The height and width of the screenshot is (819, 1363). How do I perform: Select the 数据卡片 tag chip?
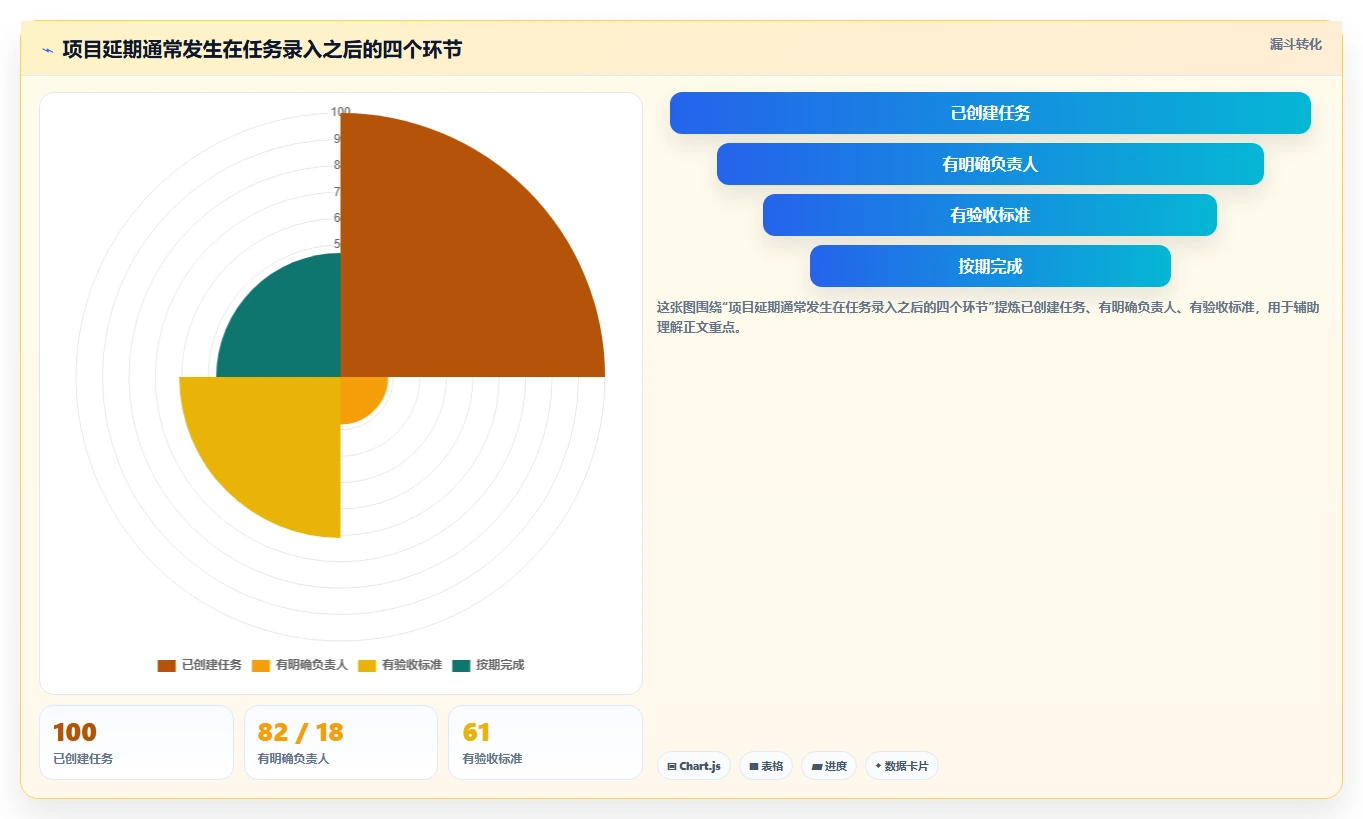(902, 766)
